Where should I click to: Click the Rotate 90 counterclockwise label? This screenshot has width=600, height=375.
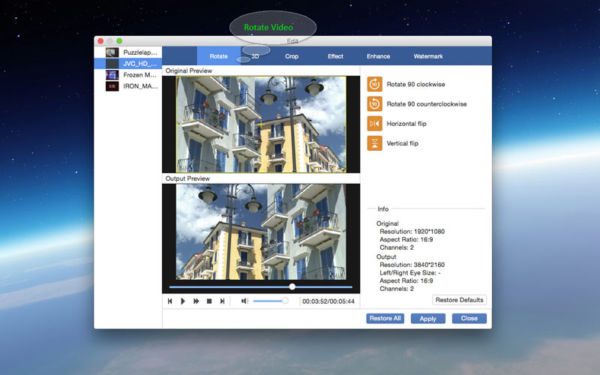click(x=427, y=104)
